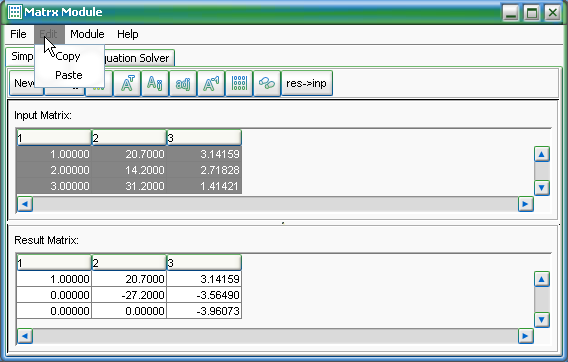Open the Module menu
The width and height of the screenshot is (568, 362).
click(x=87, y=34)
